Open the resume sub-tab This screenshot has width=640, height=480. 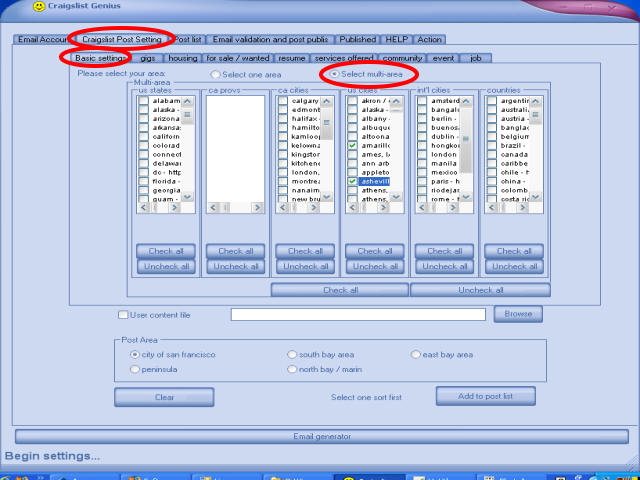click(291, 58)
